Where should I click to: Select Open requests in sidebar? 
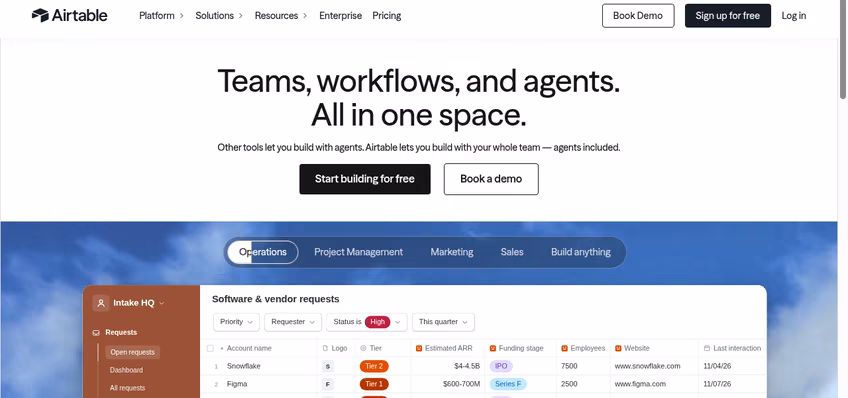[x=132, y=352]
